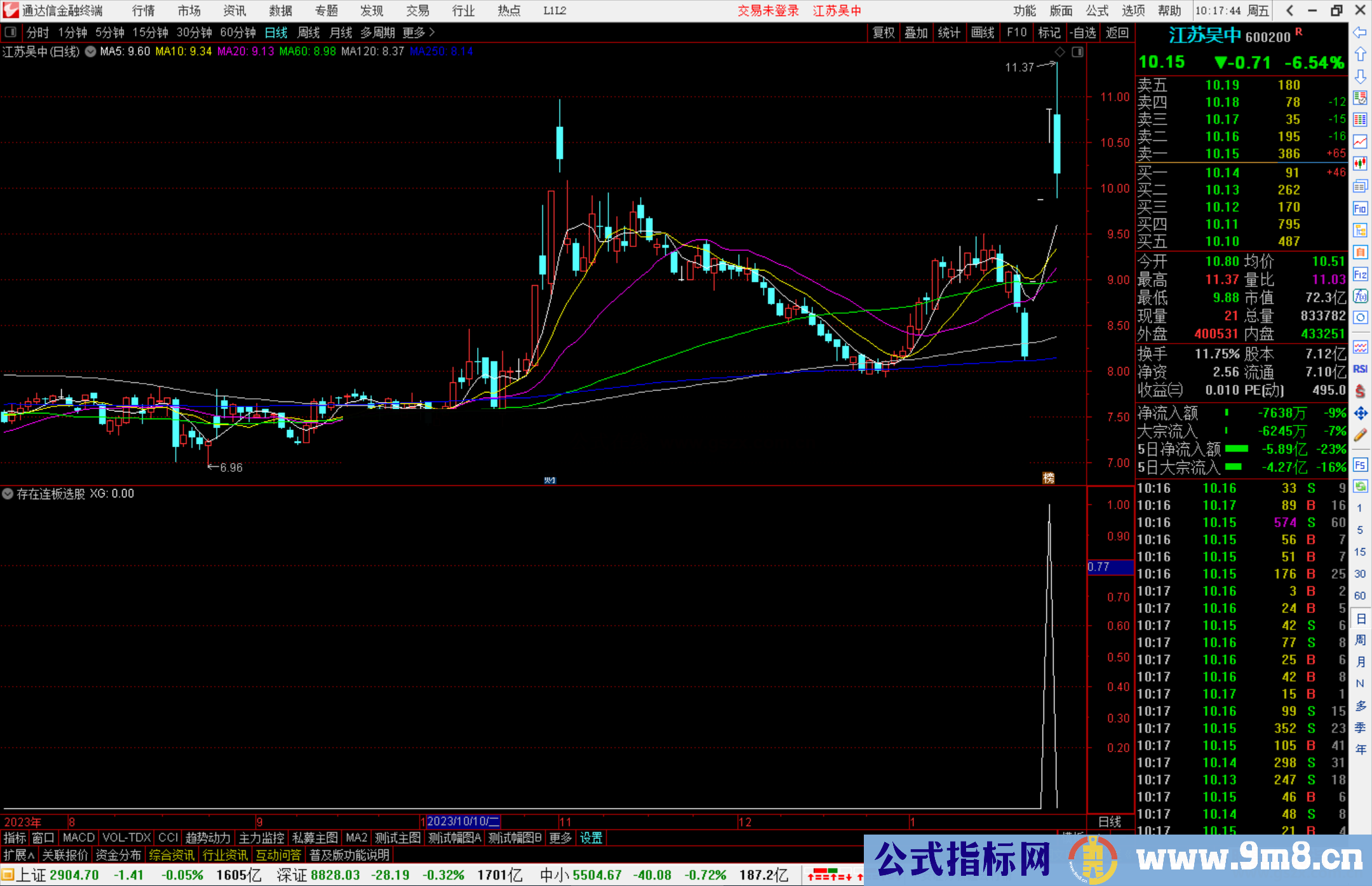Click the 2023/10/10 date marker on timeline
This screenshot has height=886, width=1372.
(463, 821)
